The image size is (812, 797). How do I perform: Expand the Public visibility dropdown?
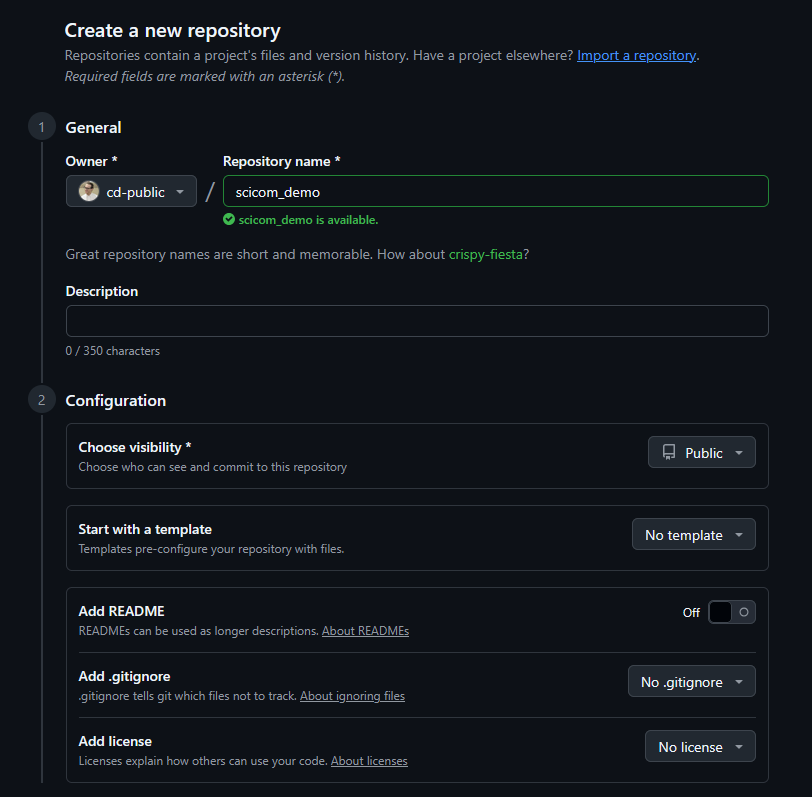[x=702, y=453]
